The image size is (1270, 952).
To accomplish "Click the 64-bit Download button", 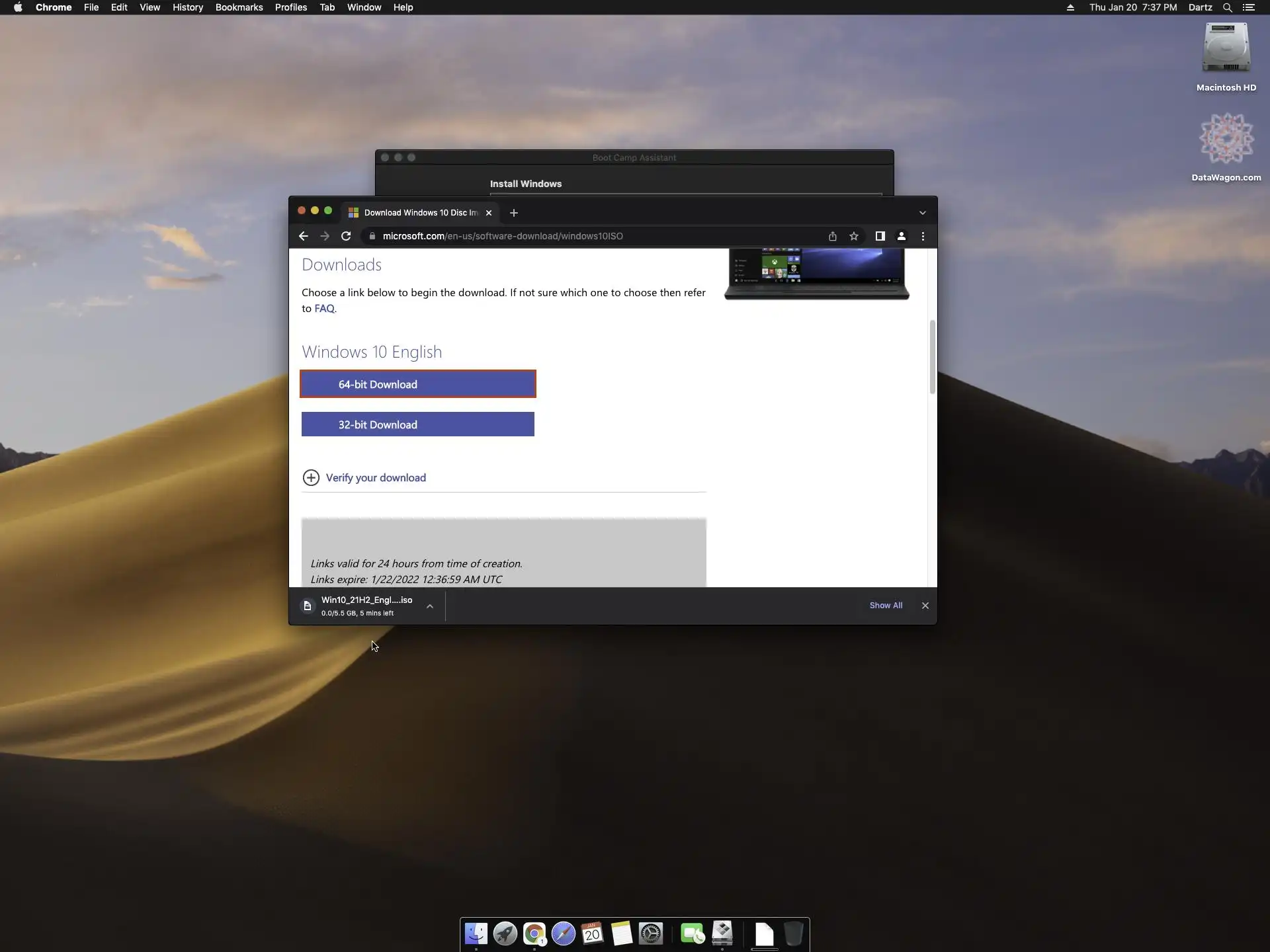I will point(417,384).
